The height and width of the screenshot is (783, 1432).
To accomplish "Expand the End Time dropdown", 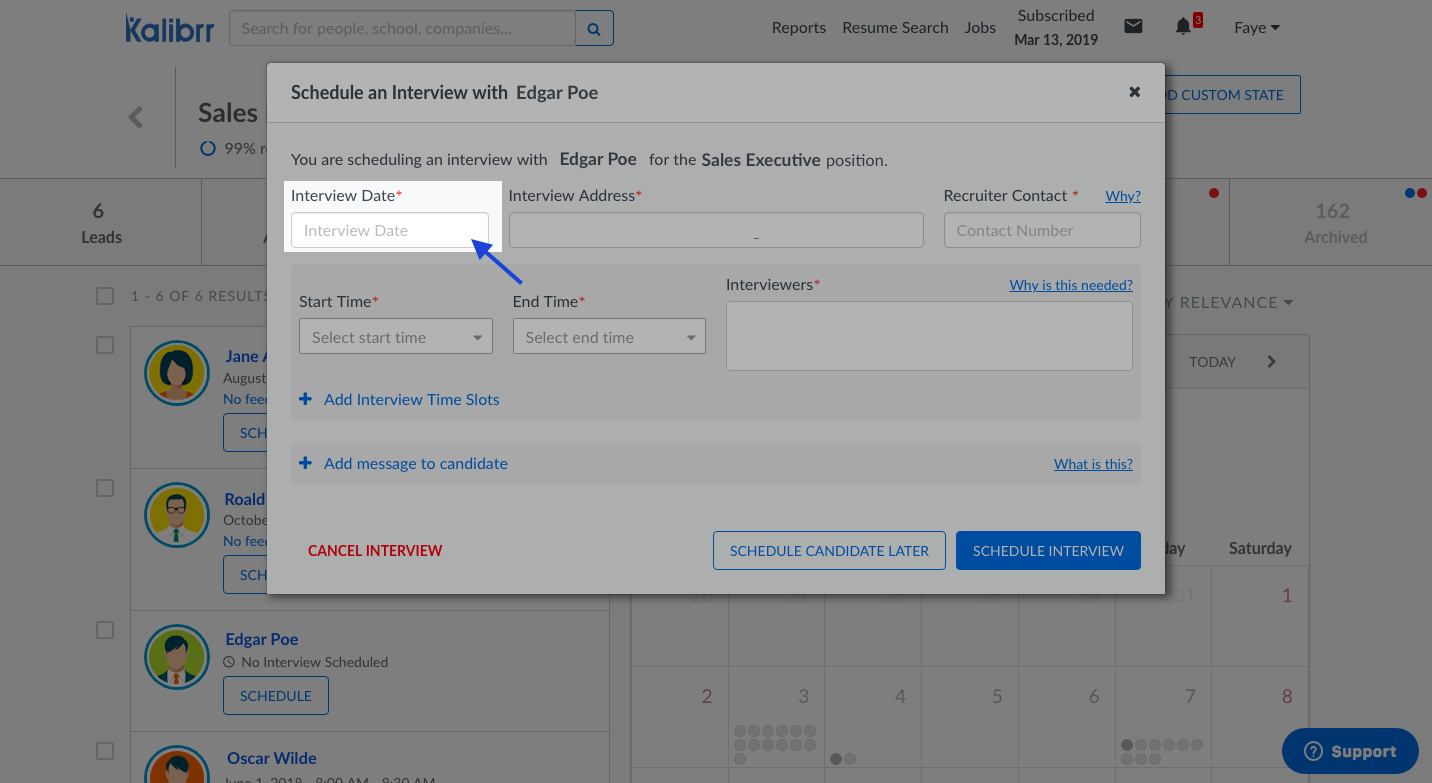I will [x=609, y=338].
